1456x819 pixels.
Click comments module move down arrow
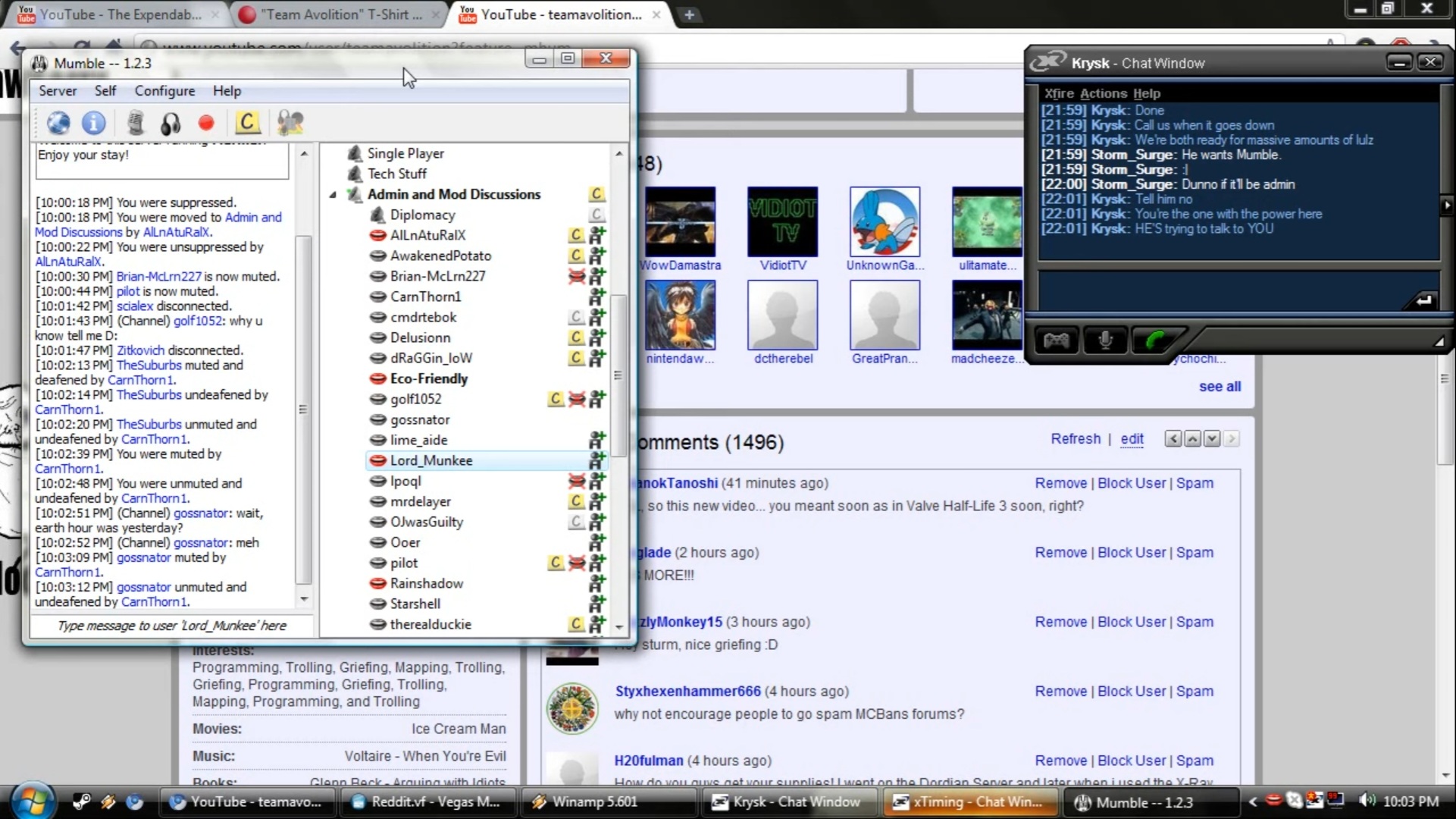[1212, 439]
